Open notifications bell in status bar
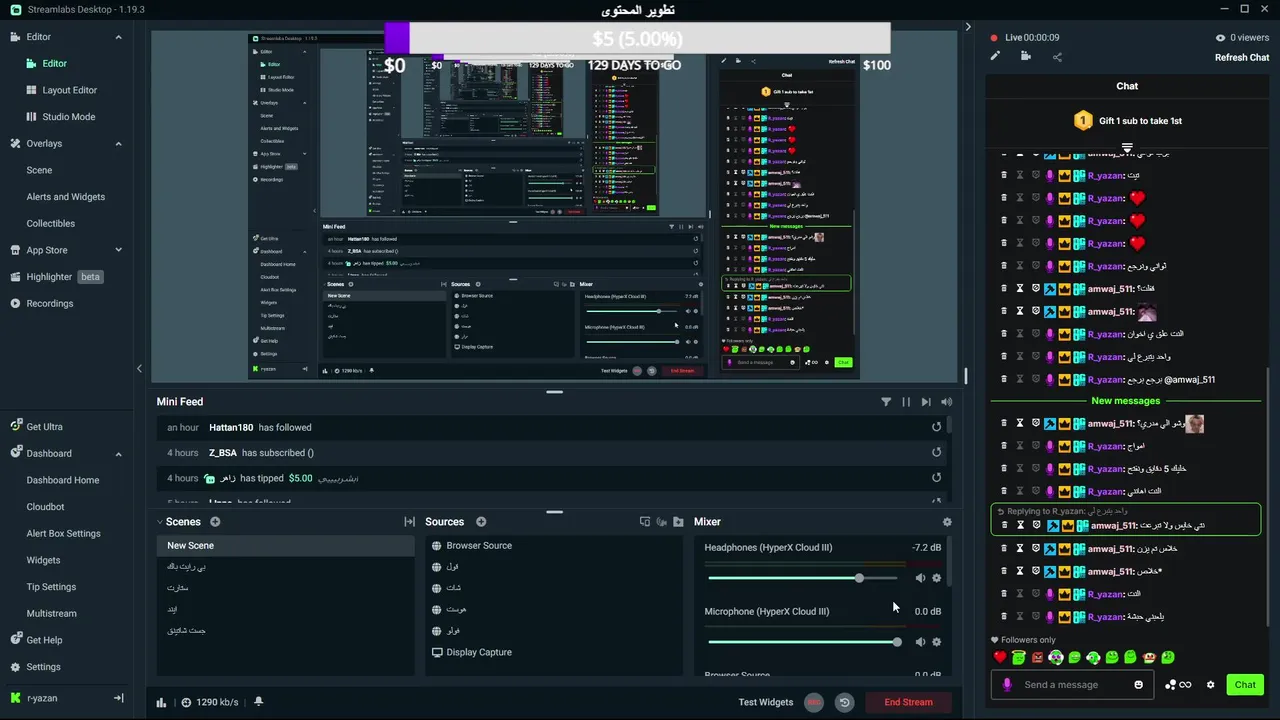 (x=258, y=702)
